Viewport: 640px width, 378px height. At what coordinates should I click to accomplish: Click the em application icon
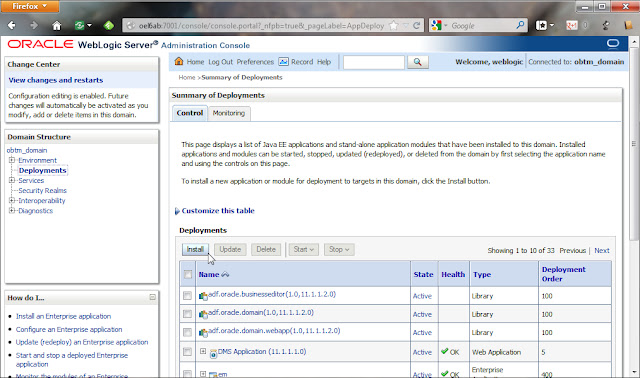[213, 374]
